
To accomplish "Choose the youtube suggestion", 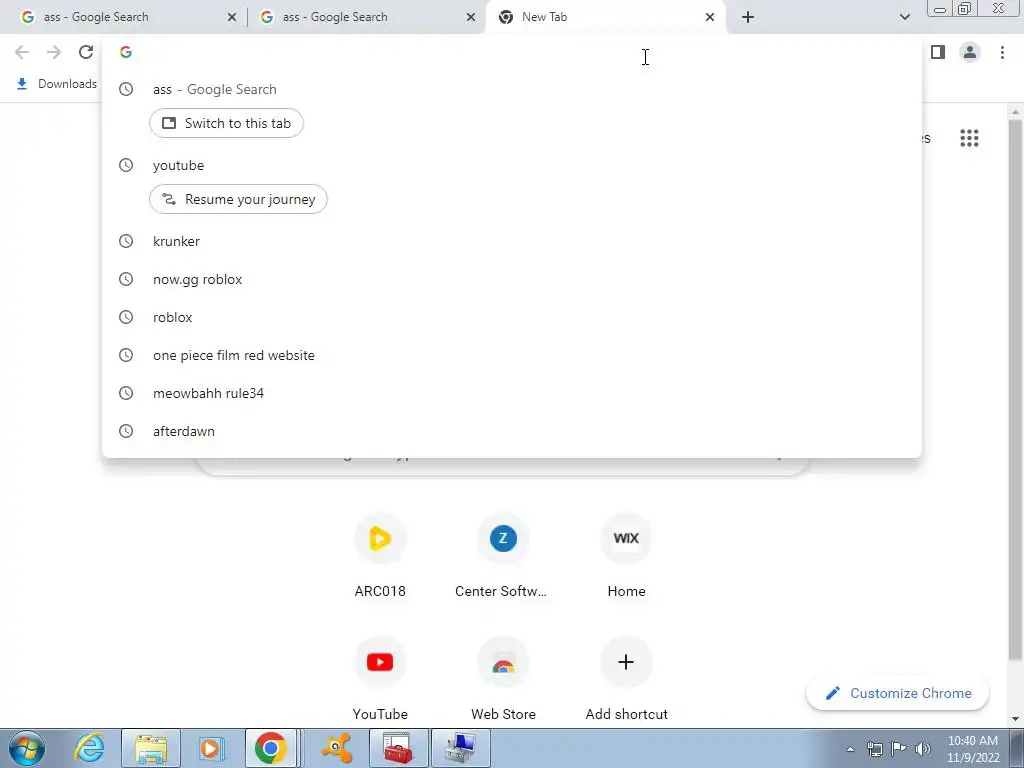I will point(512,165).
